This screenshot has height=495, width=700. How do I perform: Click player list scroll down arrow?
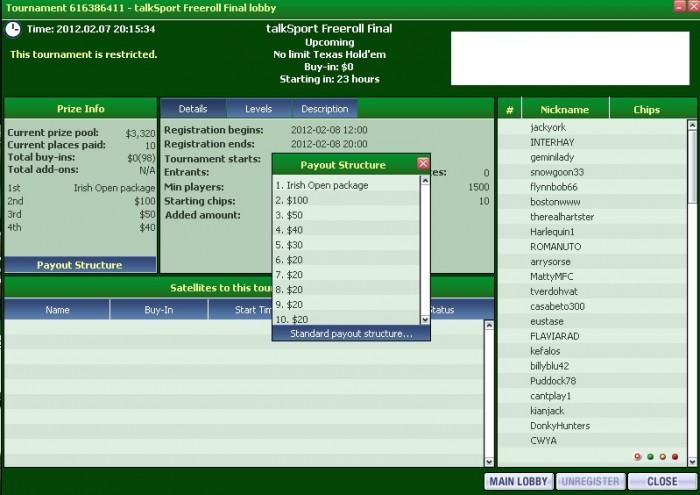coord(692,462)
